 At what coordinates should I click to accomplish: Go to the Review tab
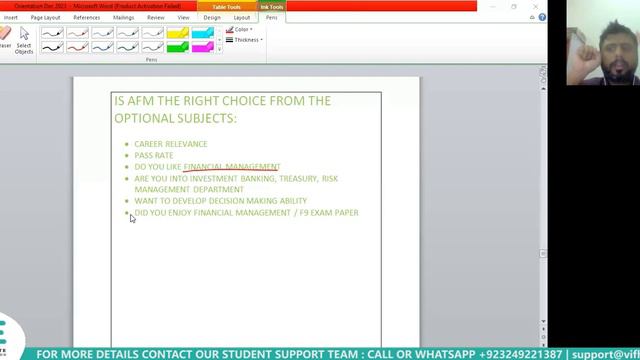(x=156, y=18)
